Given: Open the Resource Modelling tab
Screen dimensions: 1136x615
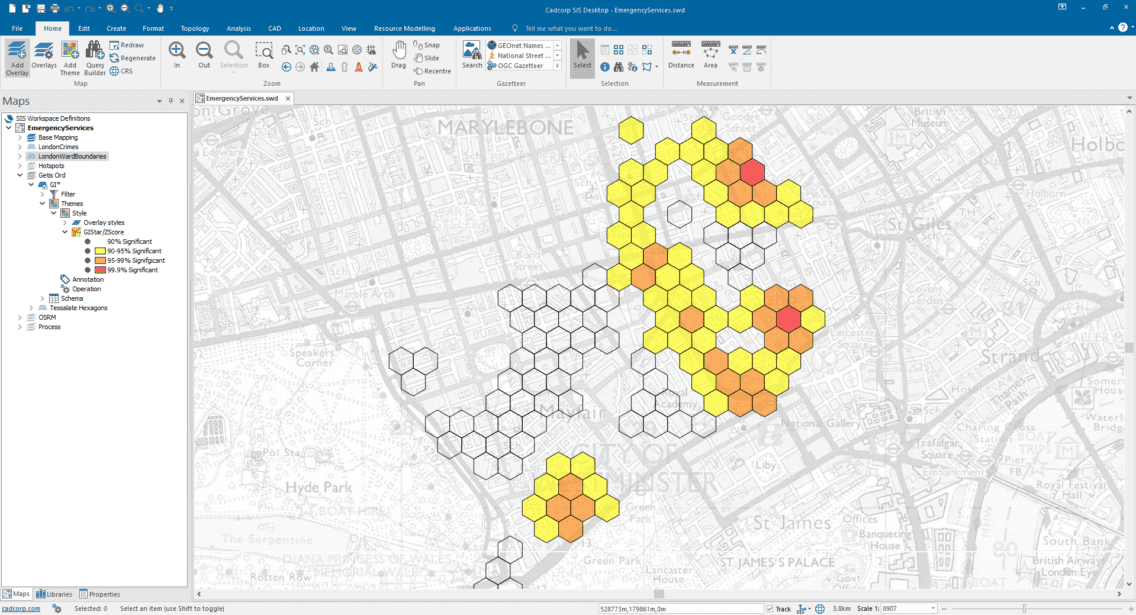Looking at the screenshot, I should tap(404, 28).
